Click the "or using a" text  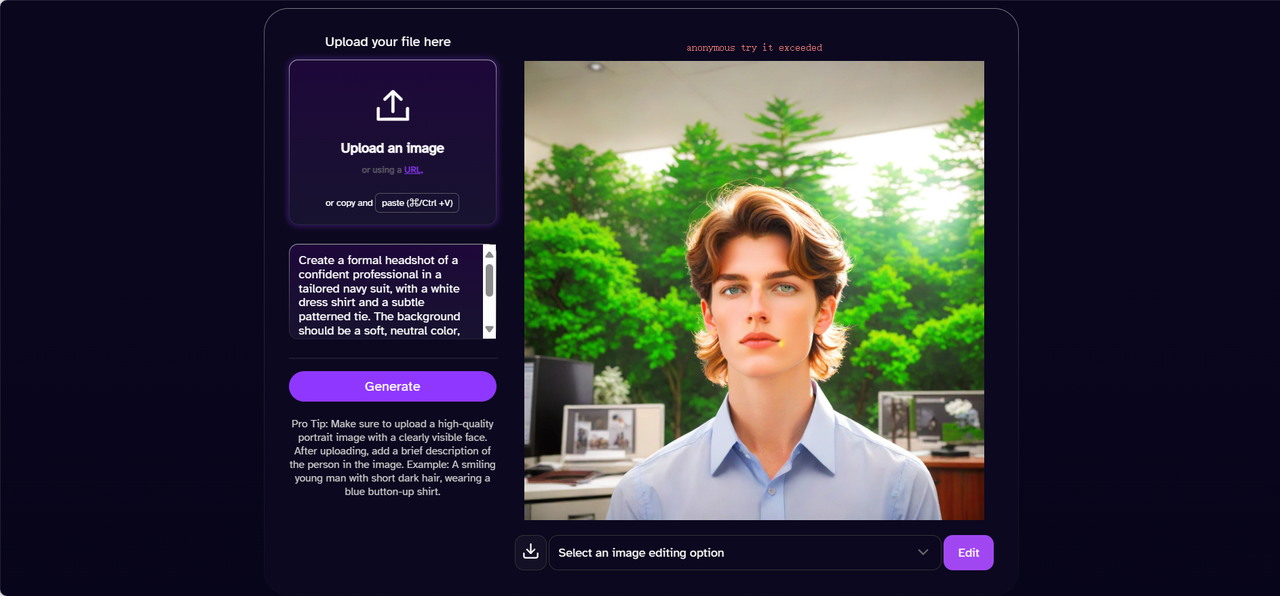pos(382,170)
